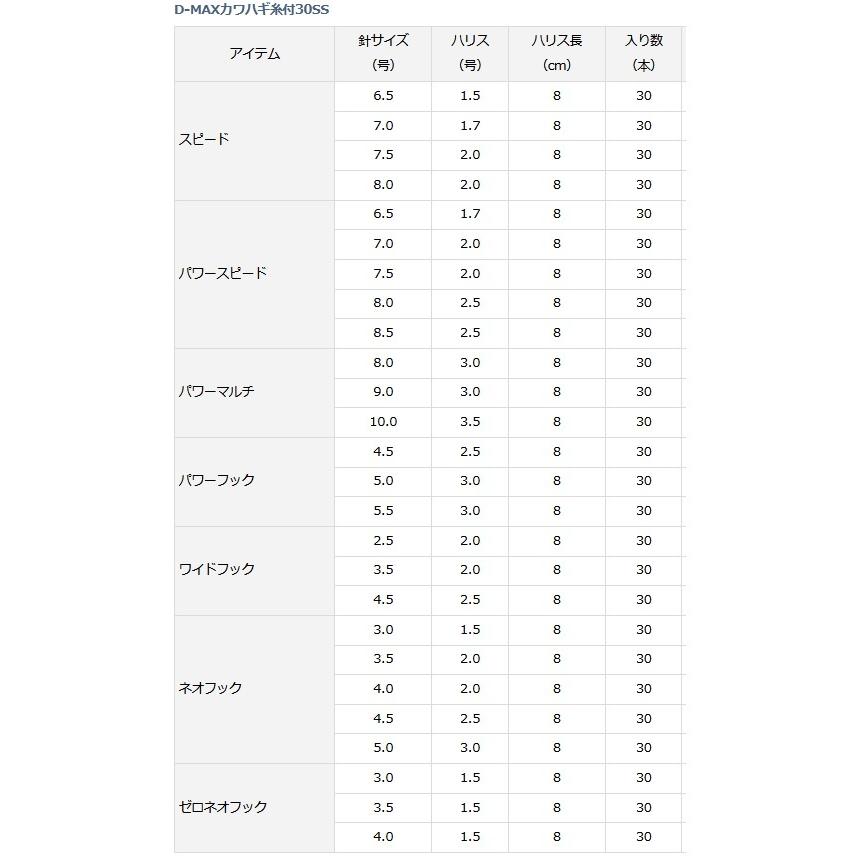Select needle size 5.5 under パワーフック
The height and width of the screenshot is (857, 857).
[383, 511]
